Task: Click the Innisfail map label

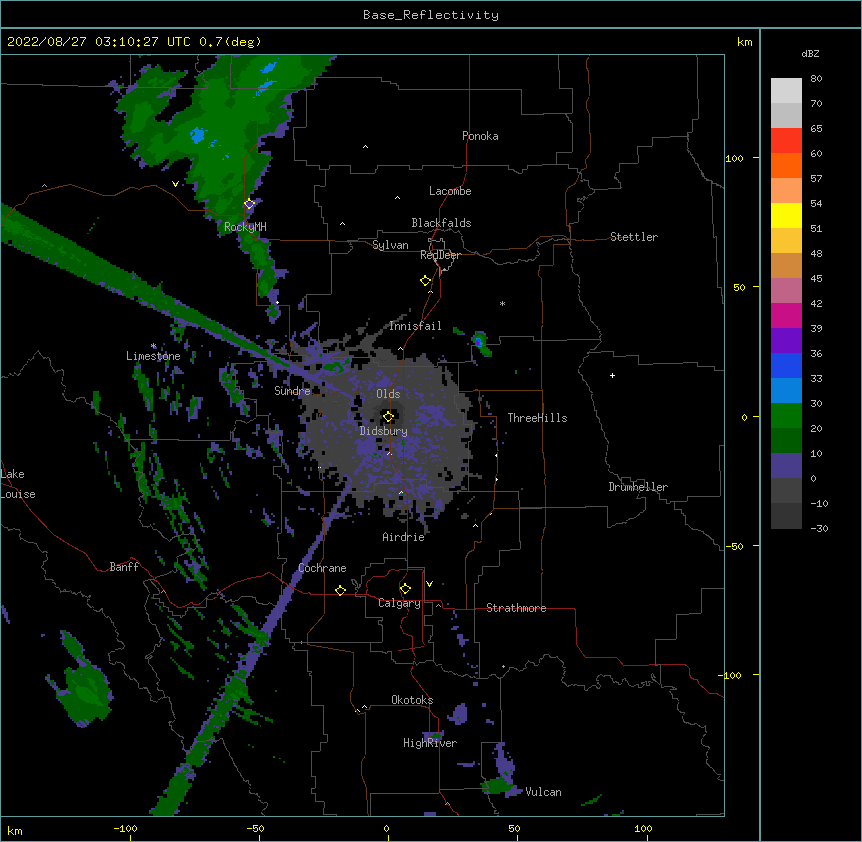Action: point(415,326)
